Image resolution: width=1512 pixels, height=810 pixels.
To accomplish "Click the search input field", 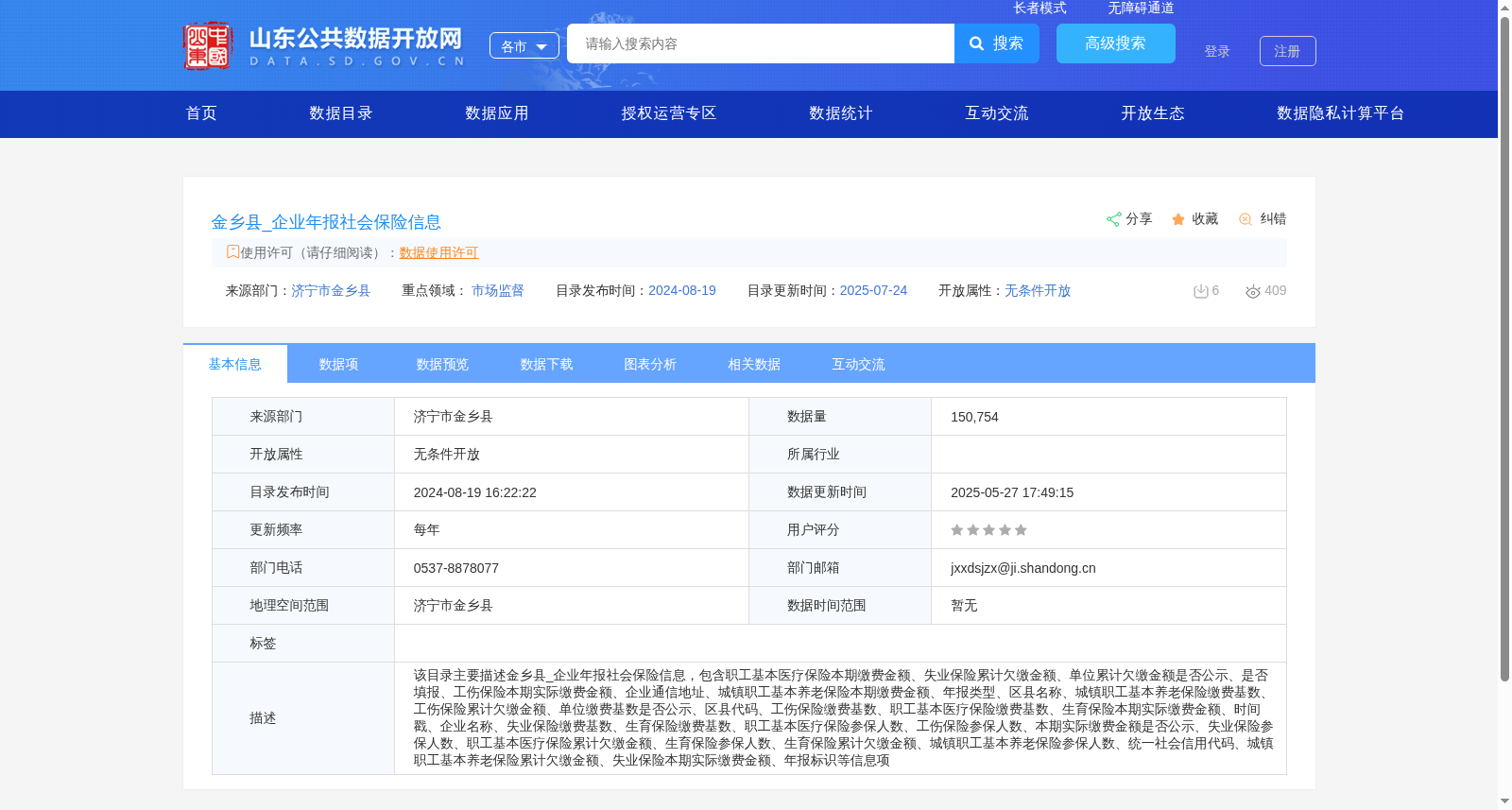I will pos(761,43).
